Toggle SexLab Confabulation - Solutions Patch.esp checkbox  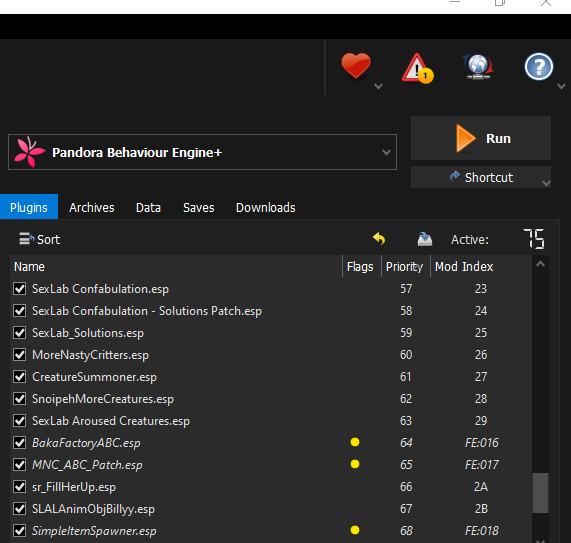(x=19, y=311)
